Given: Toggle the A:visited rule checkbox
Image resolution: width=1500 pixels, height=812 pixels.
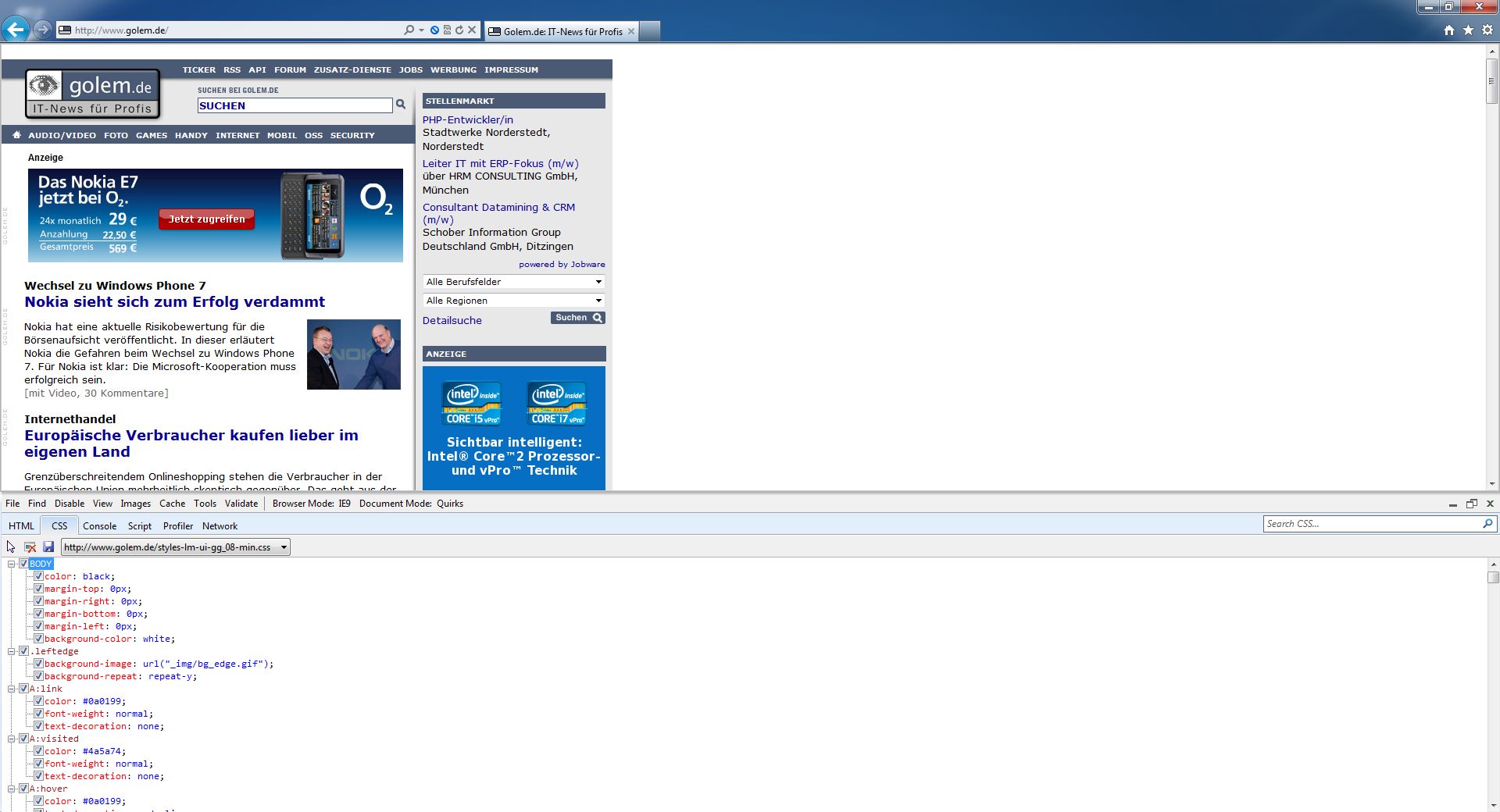Looking at the screenshot, I should click(x=23, y=739).
